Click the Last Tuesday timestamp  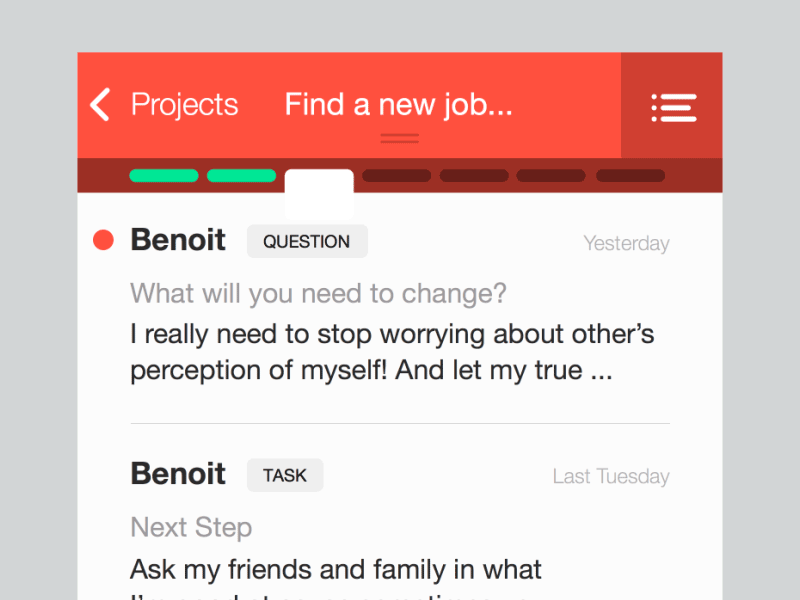[611, 477]
